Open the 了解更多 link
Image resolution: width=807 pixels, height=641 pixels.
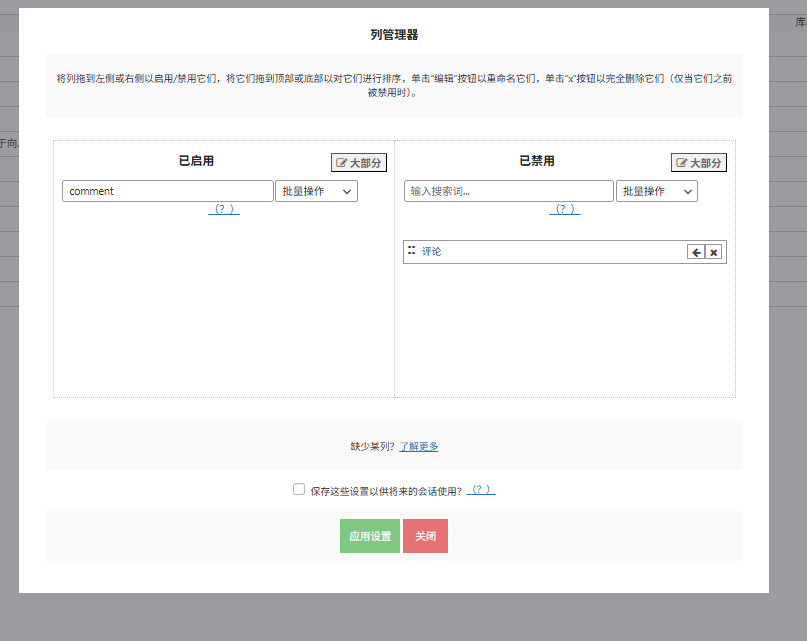pyautogui.click(x=418, y=445)
